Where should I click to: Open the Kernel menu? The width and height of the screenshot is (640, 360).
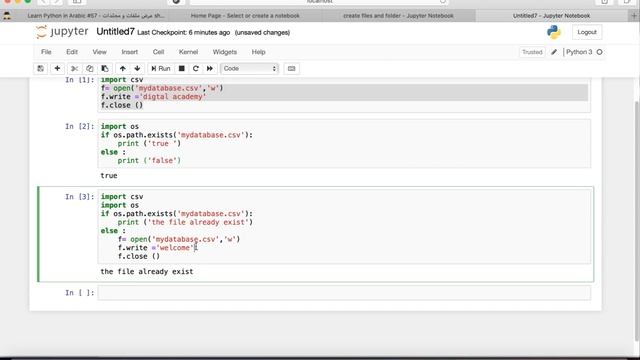(x=188, y=52)
